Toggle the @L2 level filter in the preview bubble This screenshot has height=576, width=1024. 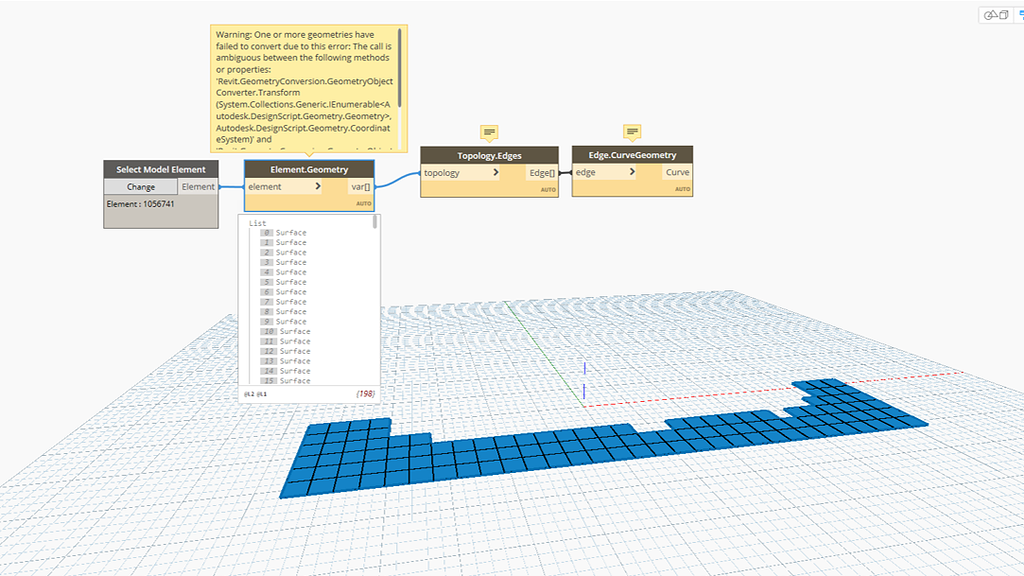(248, 393)
